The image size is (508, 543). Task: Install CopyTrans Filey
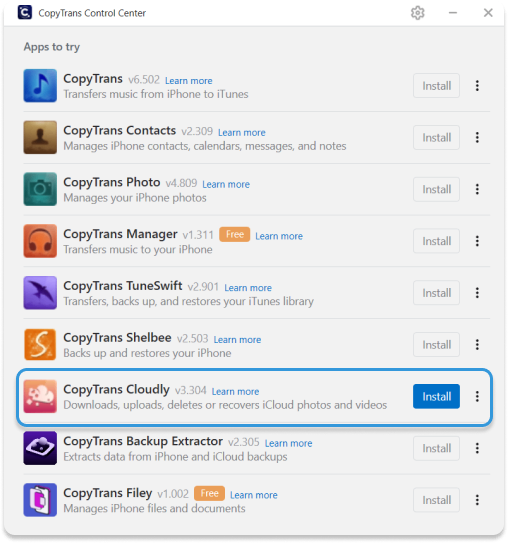click(436, 500)
